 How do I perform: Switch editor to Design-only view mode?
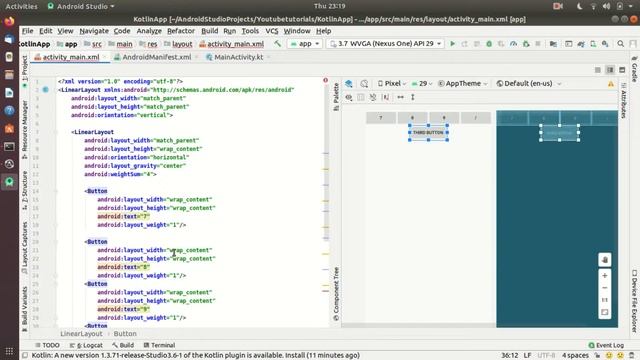(x=622, y=70)
